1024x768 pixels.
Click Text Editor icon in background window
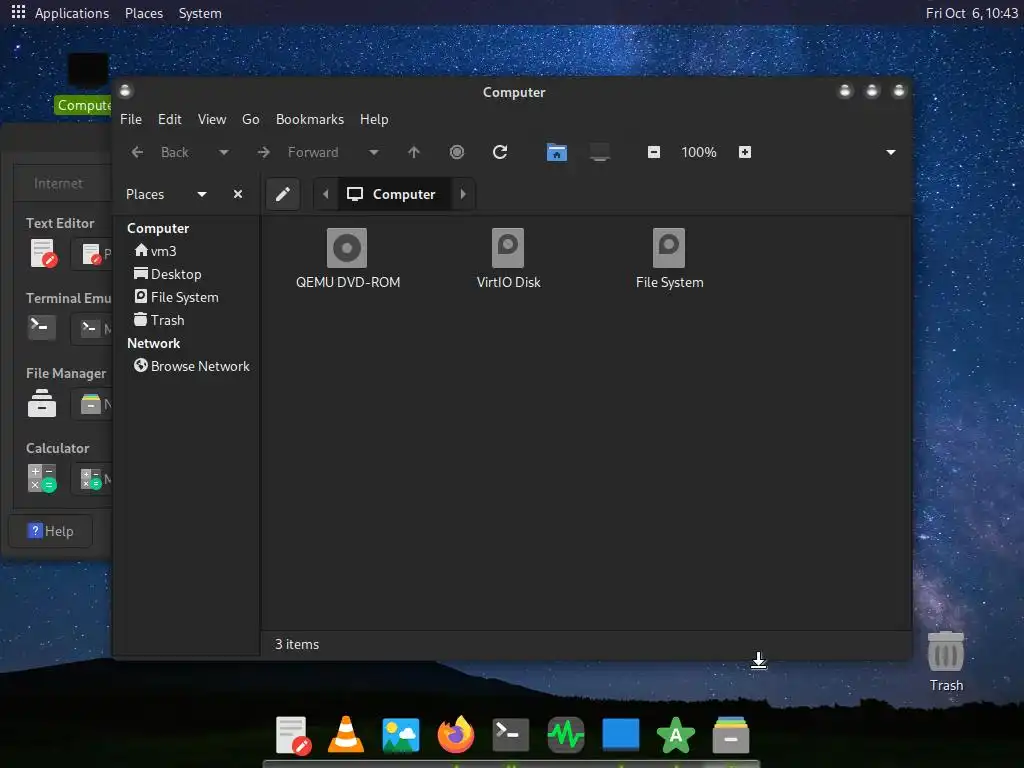click(42, 254)
